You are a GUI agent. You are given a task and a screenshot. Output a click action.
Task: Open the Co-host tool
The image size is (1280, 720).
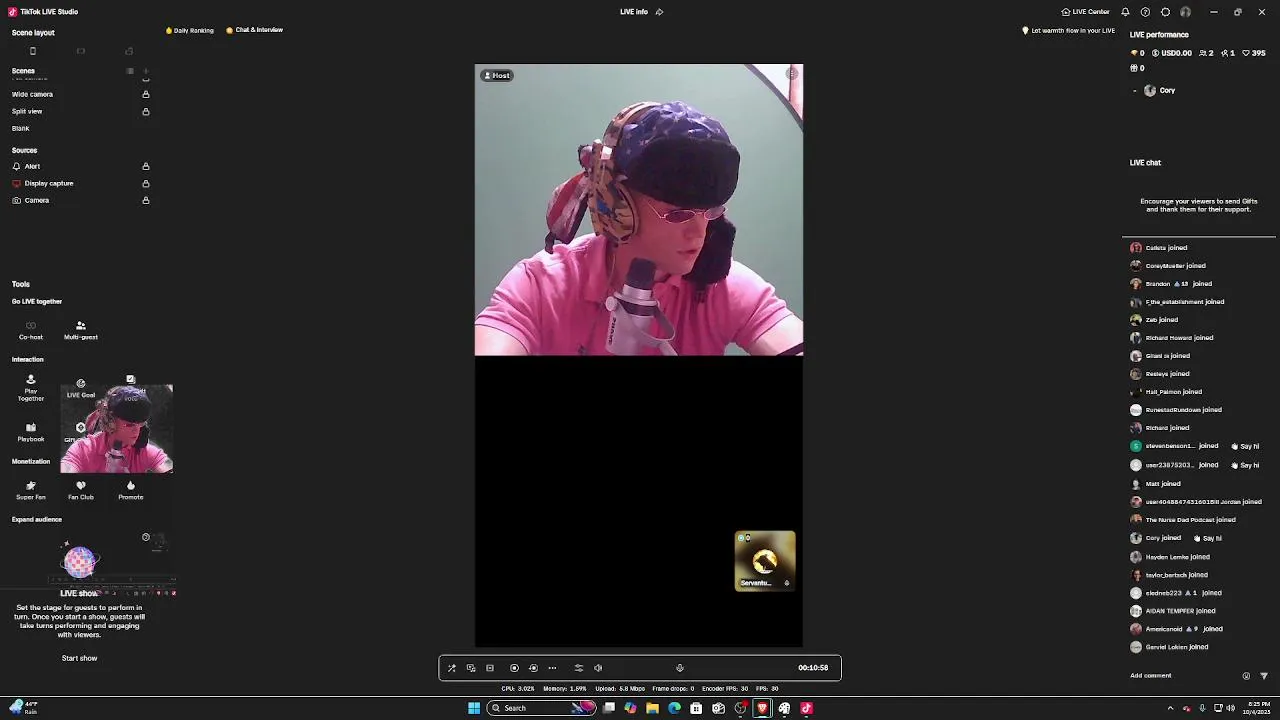(31, 330)
